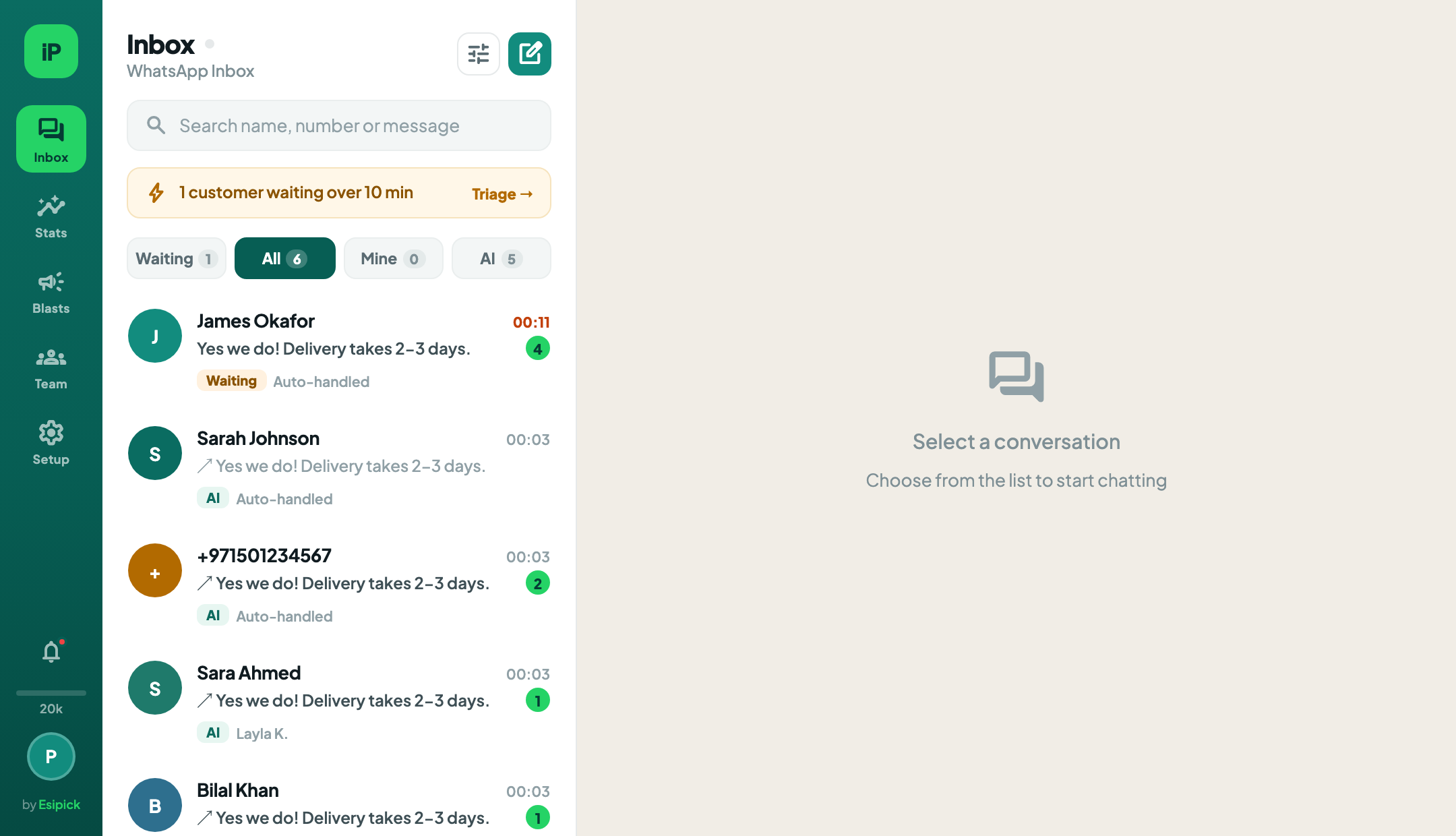The height and width of the screenshot is (836, 1456).
Task: Open Setup settings in sidebar
Action: point(51,444)
